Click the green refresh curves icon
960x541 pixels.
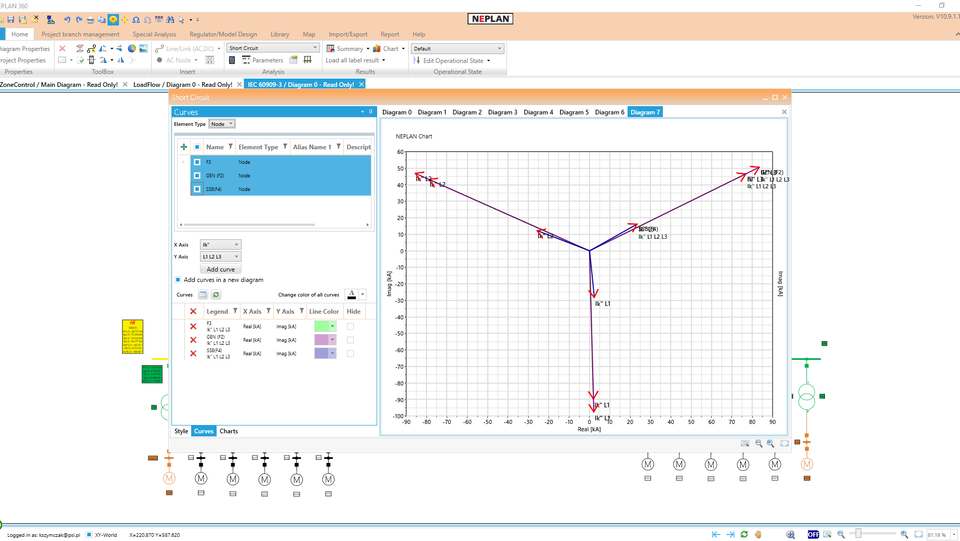tap(216, 295)
